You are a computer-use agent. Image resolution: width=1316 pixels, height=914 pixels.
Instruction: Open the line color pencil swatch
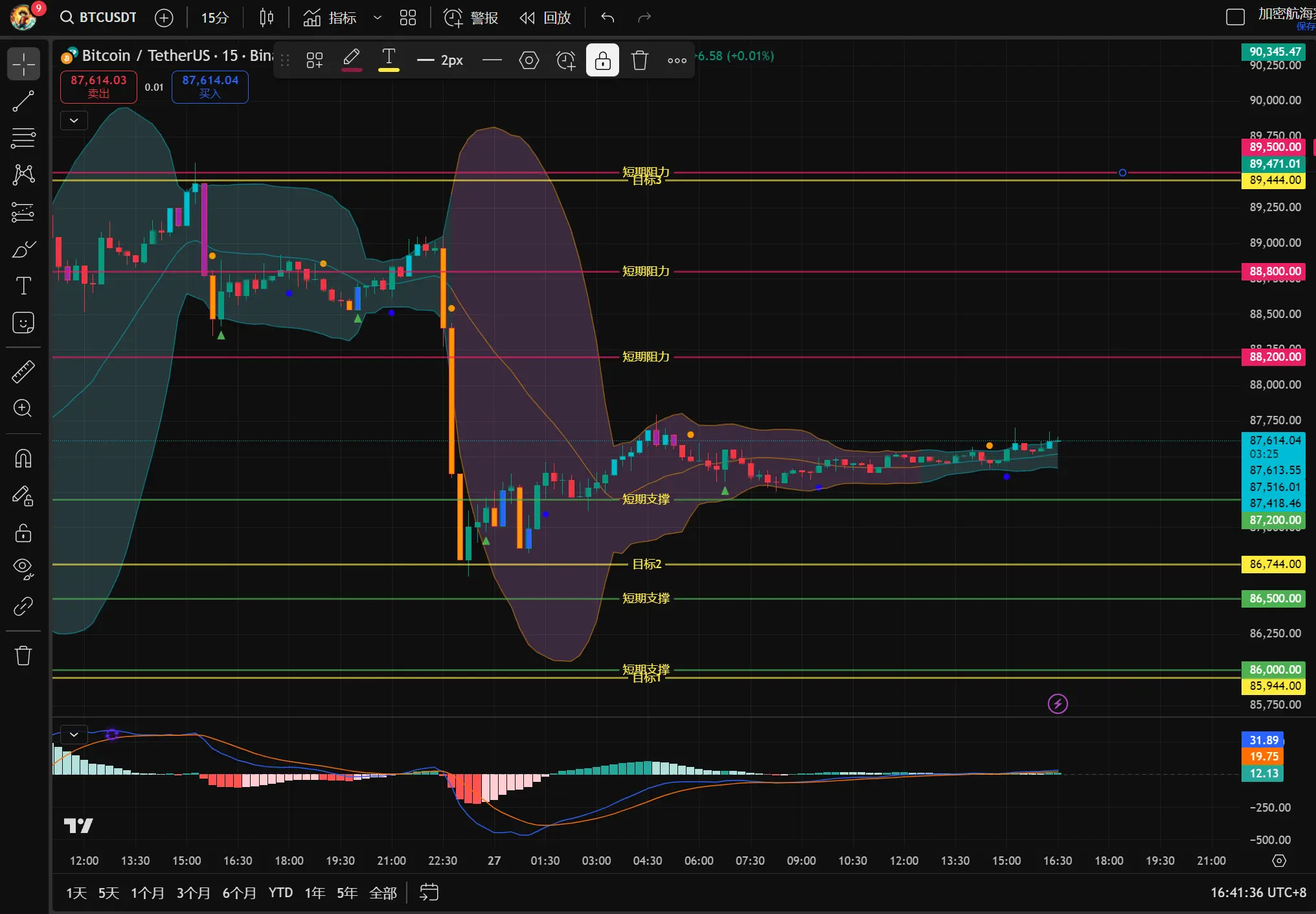[351, 60]
